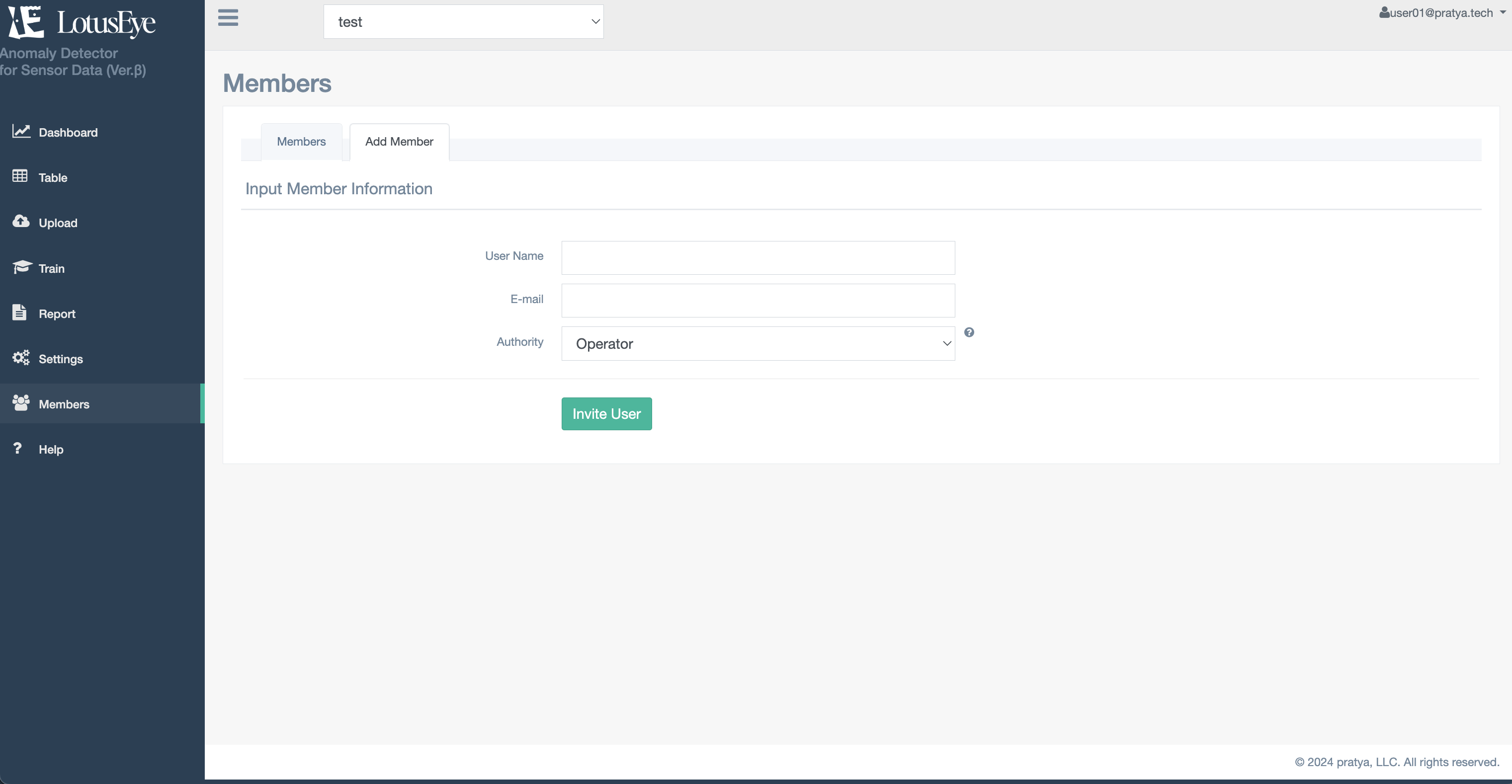Select Operator in Authority dropdown
1512x784 pixels.
(758, 343)
